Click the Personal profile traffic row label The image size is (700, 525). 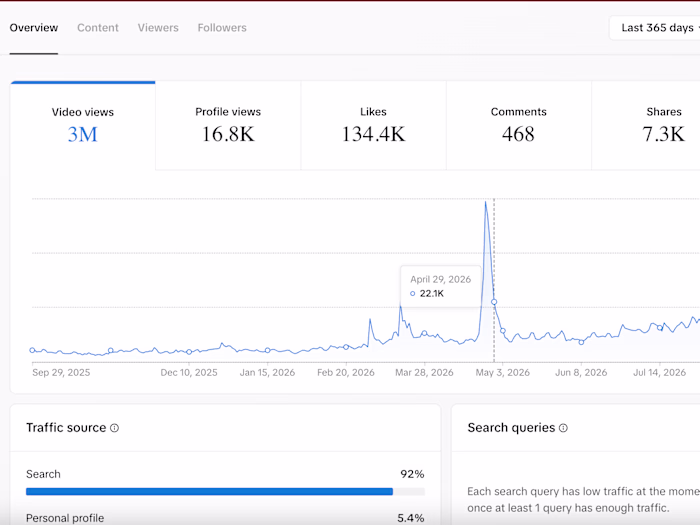point(65,518)
